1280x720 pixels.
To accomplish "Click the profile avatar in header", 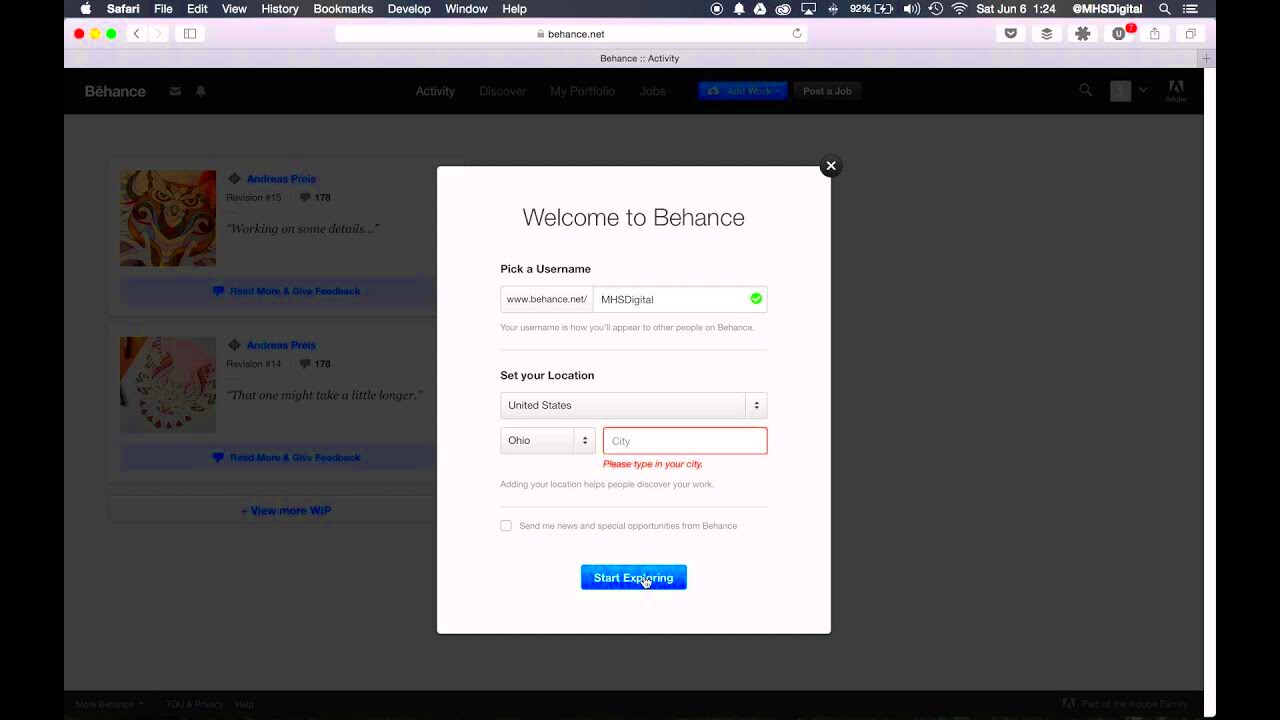I will [1120, 91].
